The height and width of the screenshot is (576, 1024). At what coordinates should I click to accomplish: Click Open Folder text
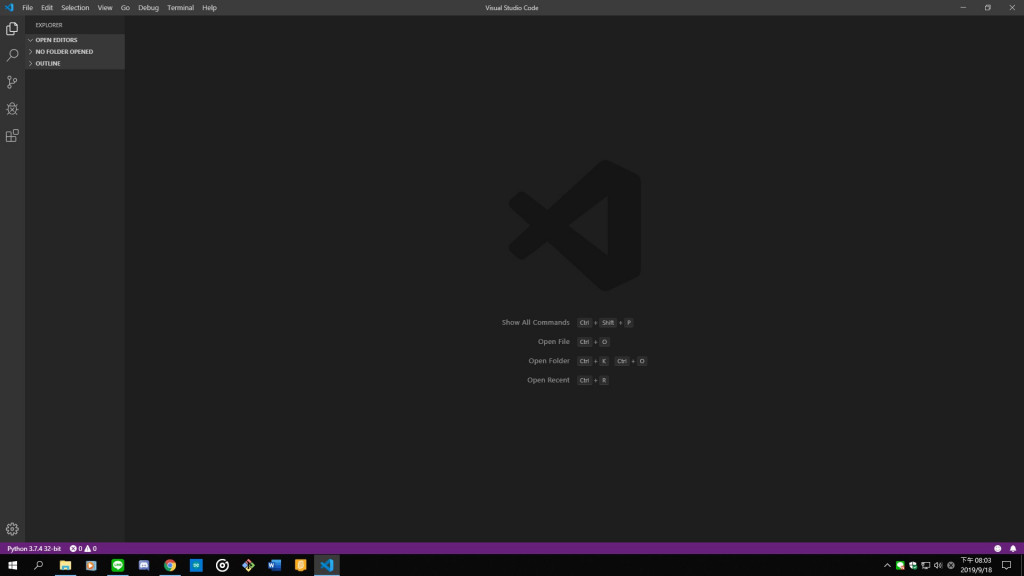549,360
